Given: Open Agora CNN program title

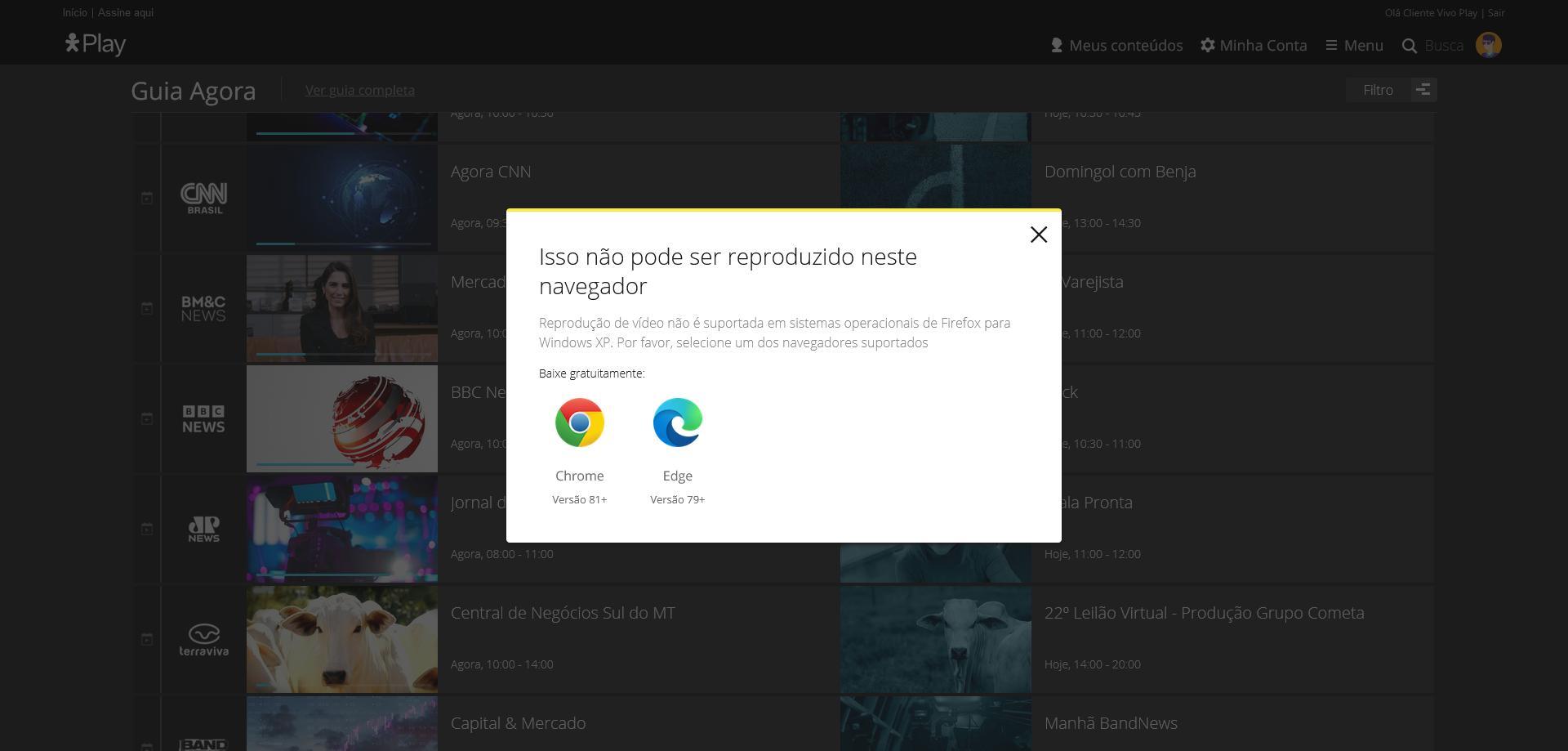Looking at the screenshot, I should pos(491,172).
